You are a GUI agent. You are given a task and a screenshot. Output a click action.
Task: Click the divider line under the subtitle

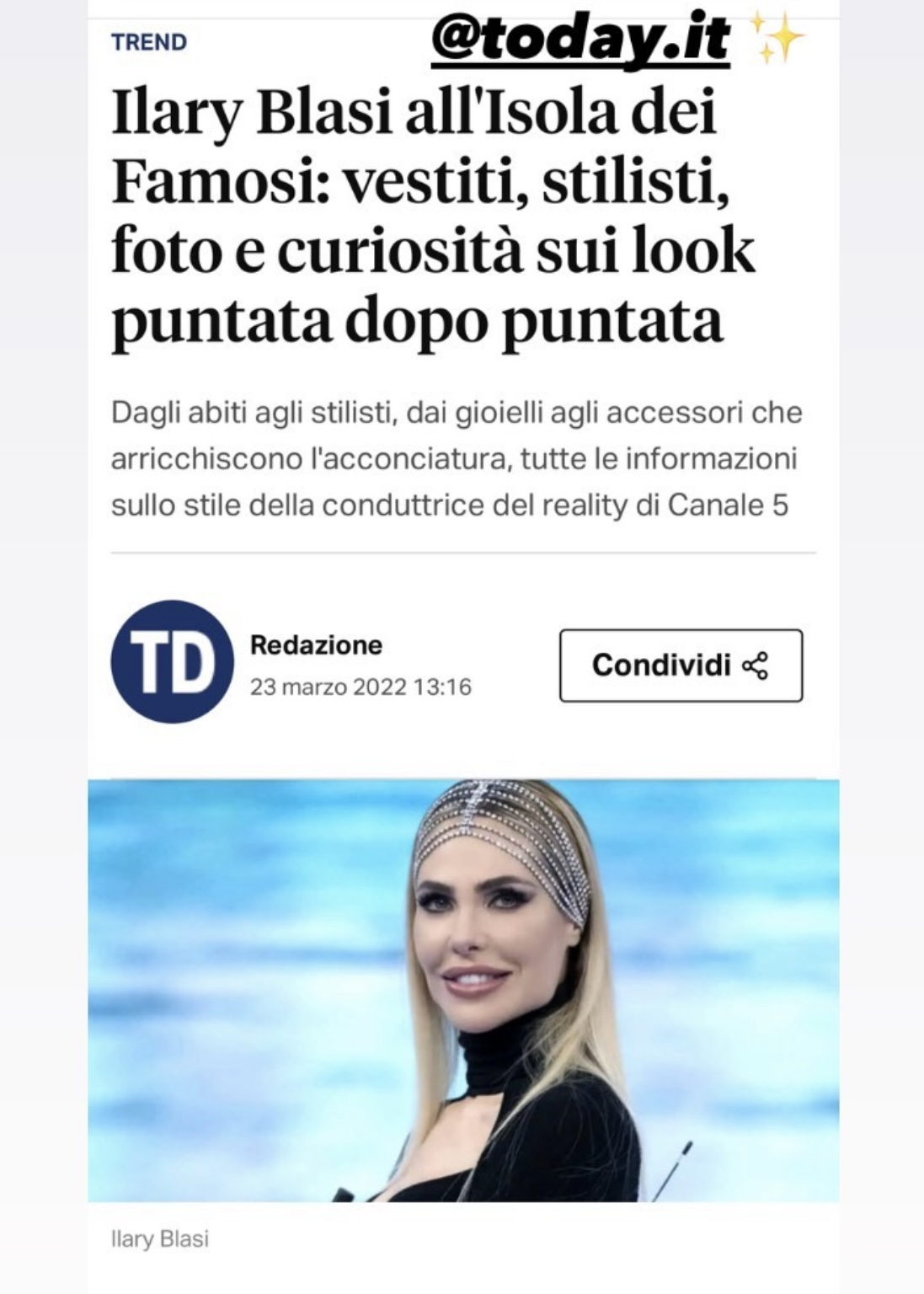pyautogui.click(x=463, y=553)
